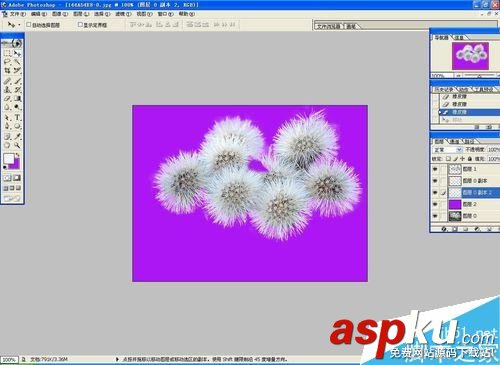Hide layer 图层 0 副本 via eye icon
The image size is (500, 365).
[x=435, y=181]
